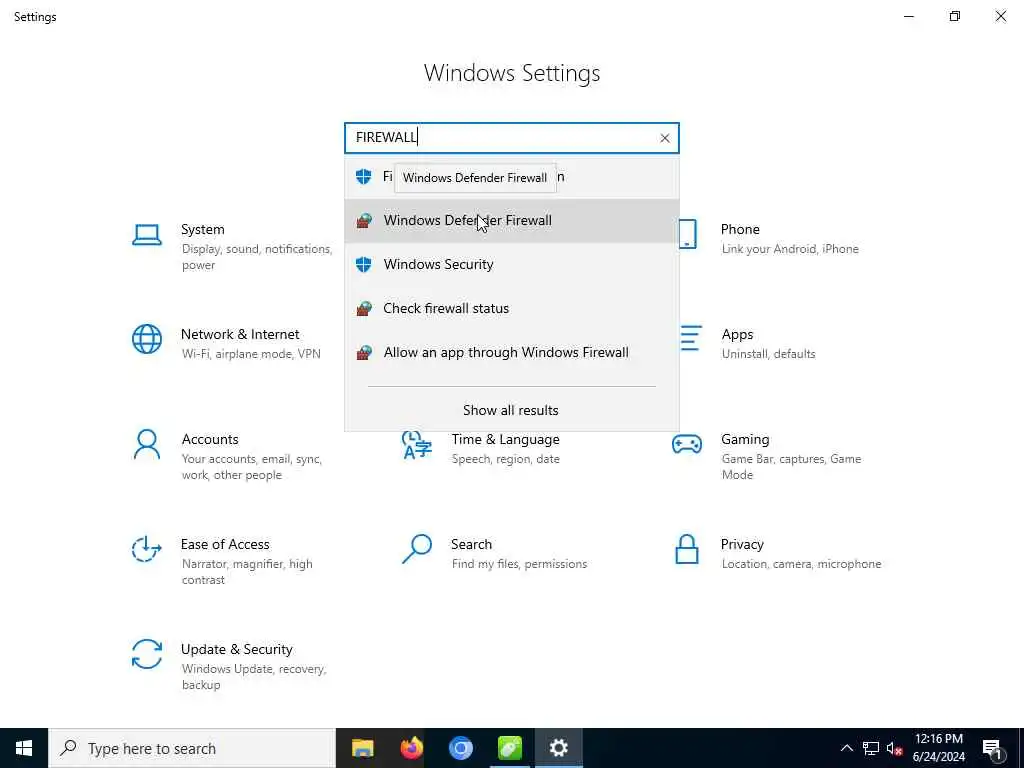
Task: Select the Windows Security search result
Action: [511, 264]
